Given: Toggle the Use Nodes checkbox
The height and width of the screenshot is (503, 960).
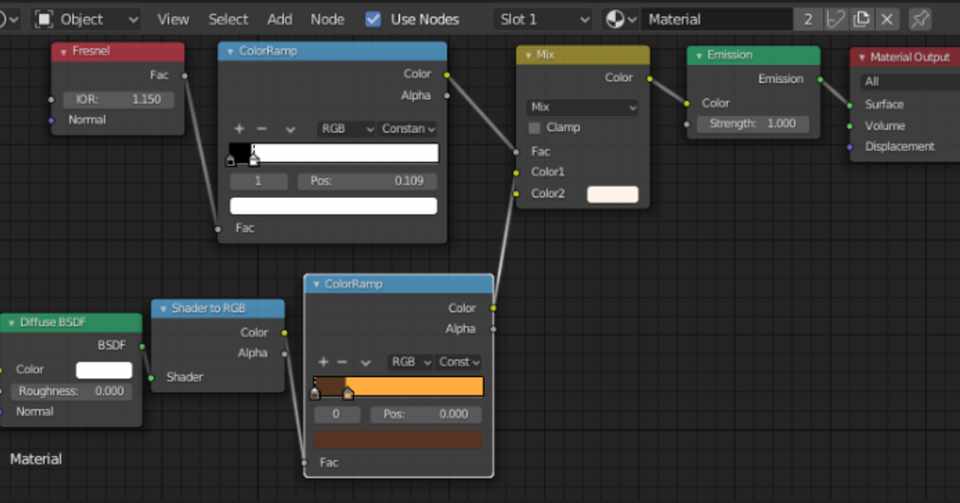Looking at the screenshot, I should pyautogui.click(x=373, y=20).
